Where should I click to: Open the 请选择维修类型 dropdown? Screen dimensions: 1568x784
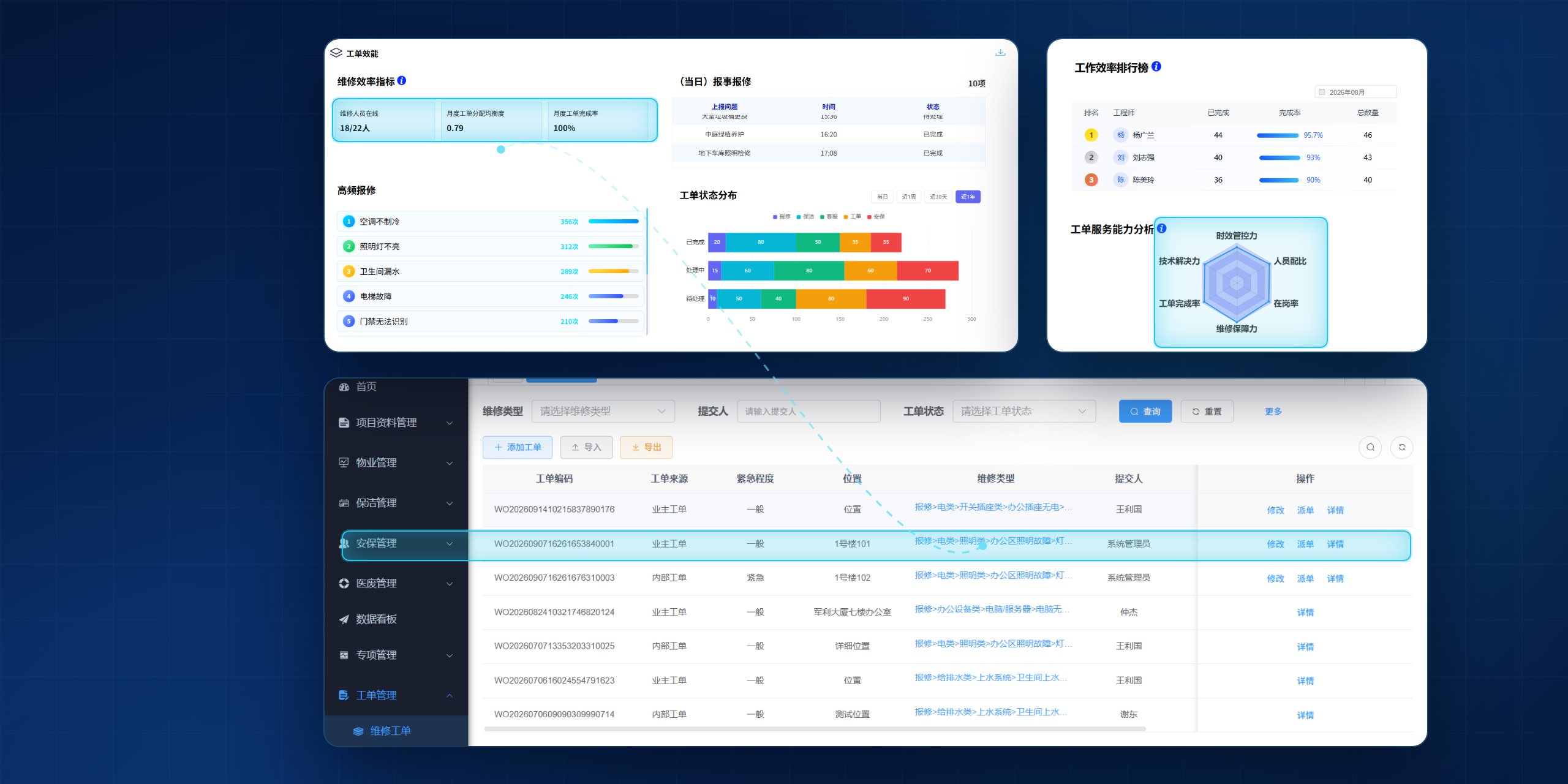[x=603, y=411]
